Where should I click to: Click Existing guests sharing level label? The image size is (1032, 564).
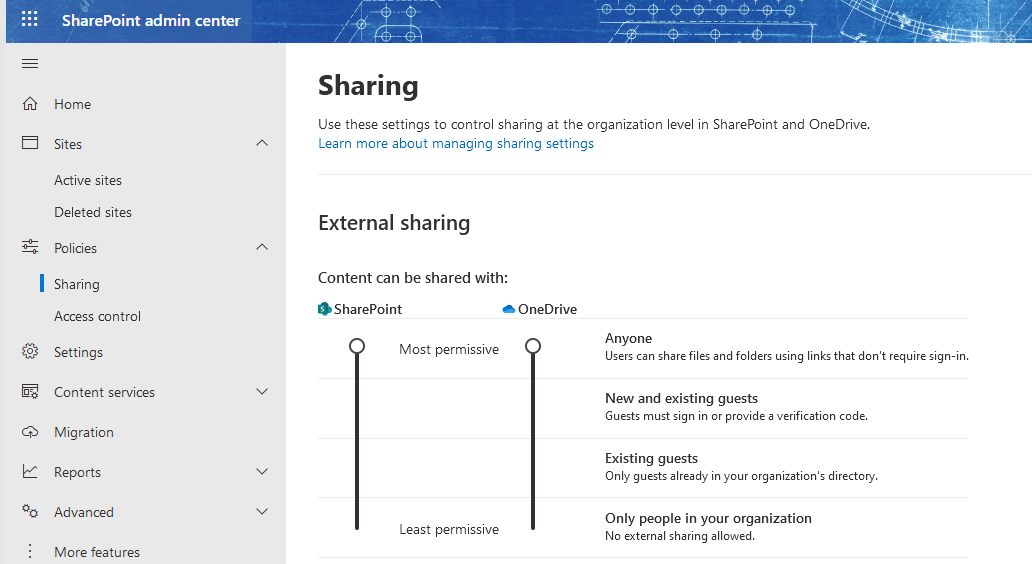tap(652, 458)
